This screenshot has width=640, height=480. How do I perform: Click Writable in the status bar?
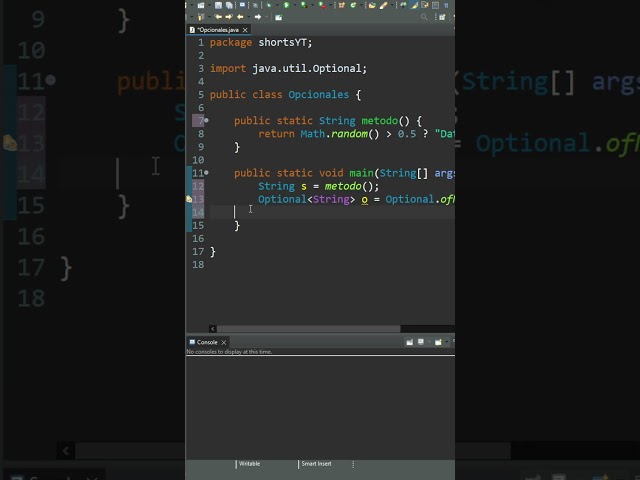tap(249, 464)
